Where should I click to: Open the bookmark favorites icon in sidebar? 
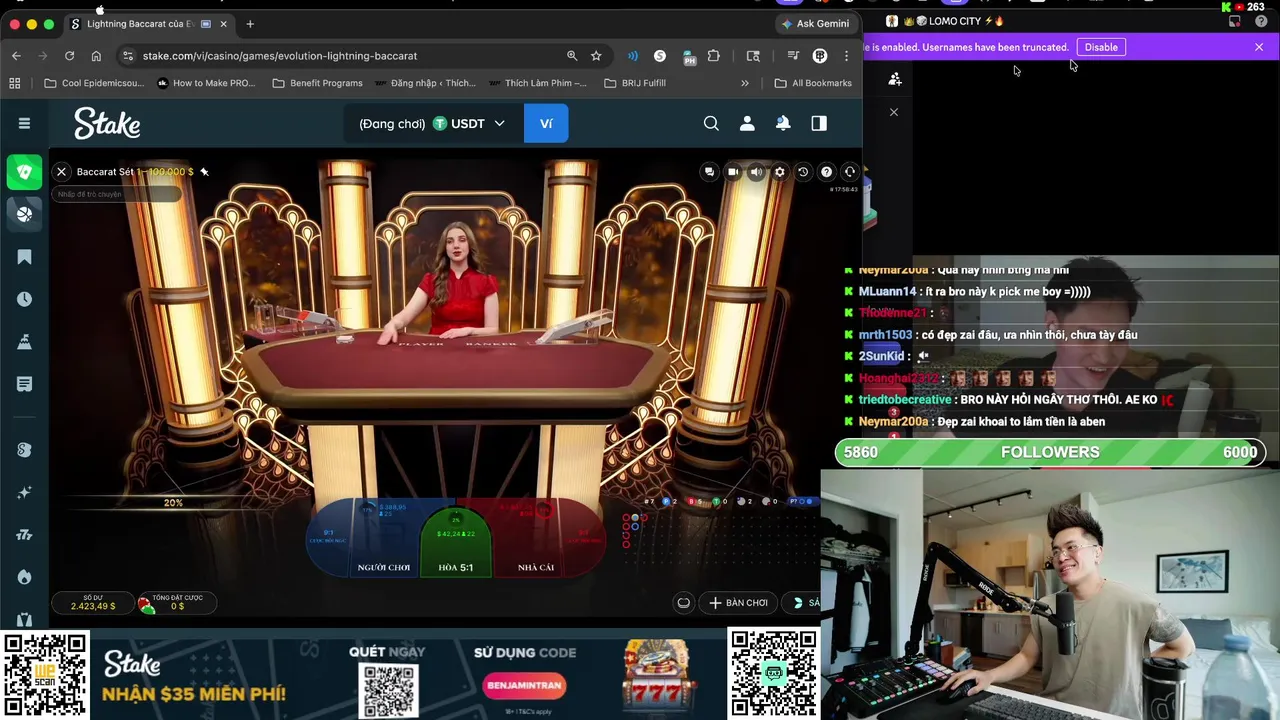click(x=24, y=257)
